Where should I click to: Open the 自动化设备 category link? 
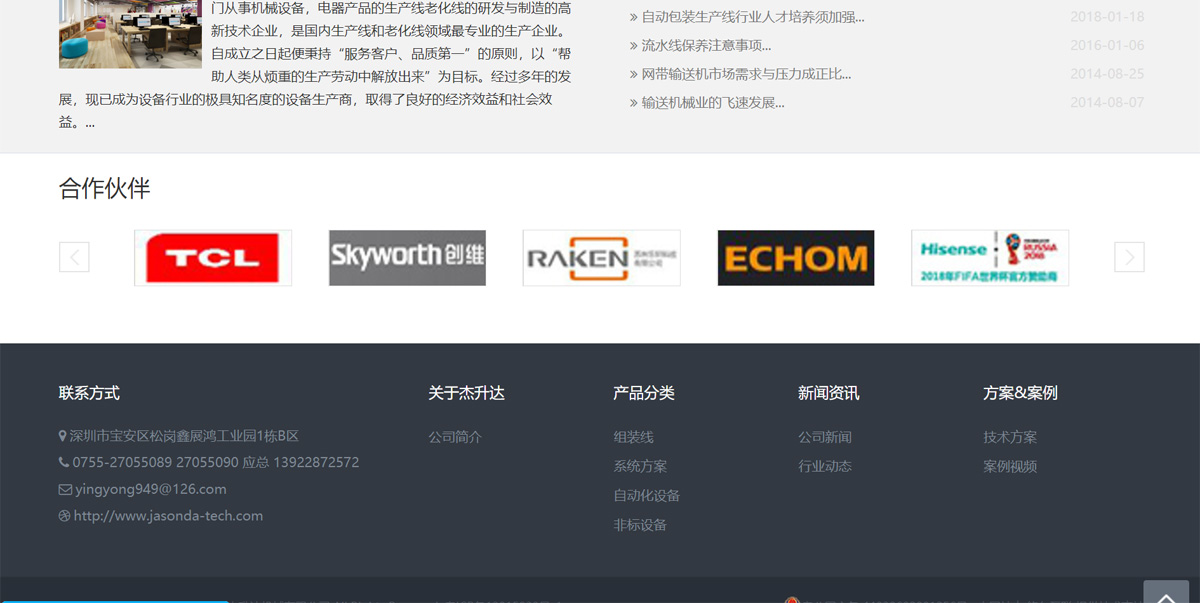646,495
